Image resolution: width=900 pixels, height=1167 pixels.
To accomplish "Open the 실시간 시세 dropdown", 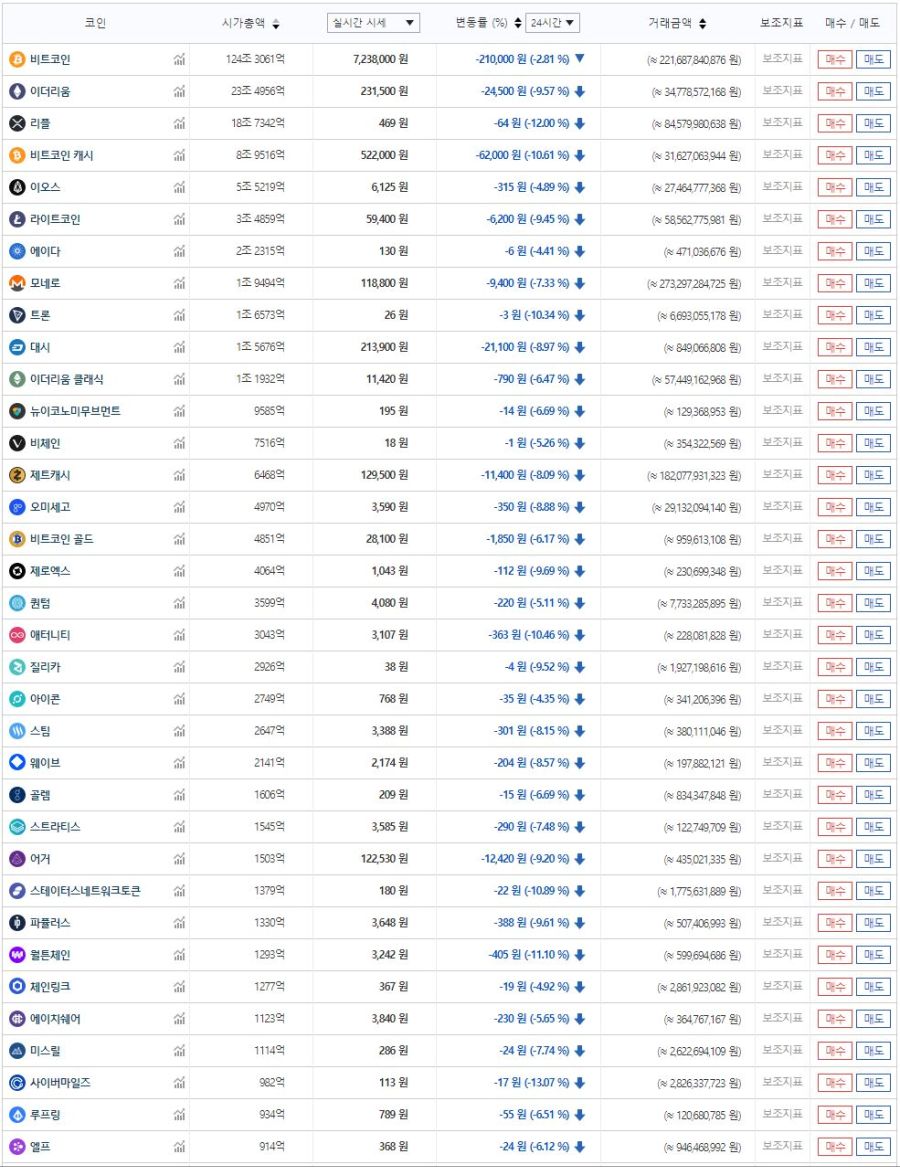I will [373, 23].
